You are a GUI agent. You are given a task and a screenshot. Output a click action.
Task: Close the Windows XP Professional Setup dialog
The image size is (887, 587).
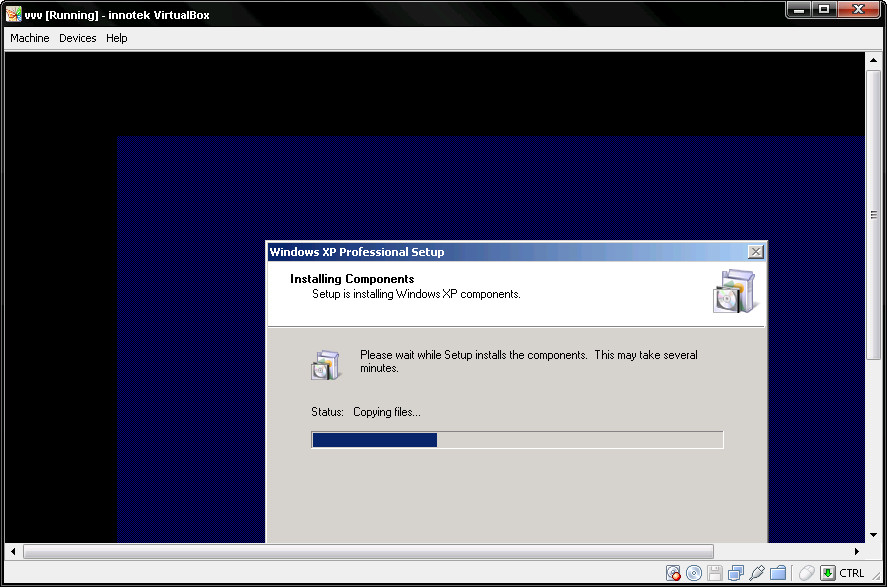(x=756, y=252)
